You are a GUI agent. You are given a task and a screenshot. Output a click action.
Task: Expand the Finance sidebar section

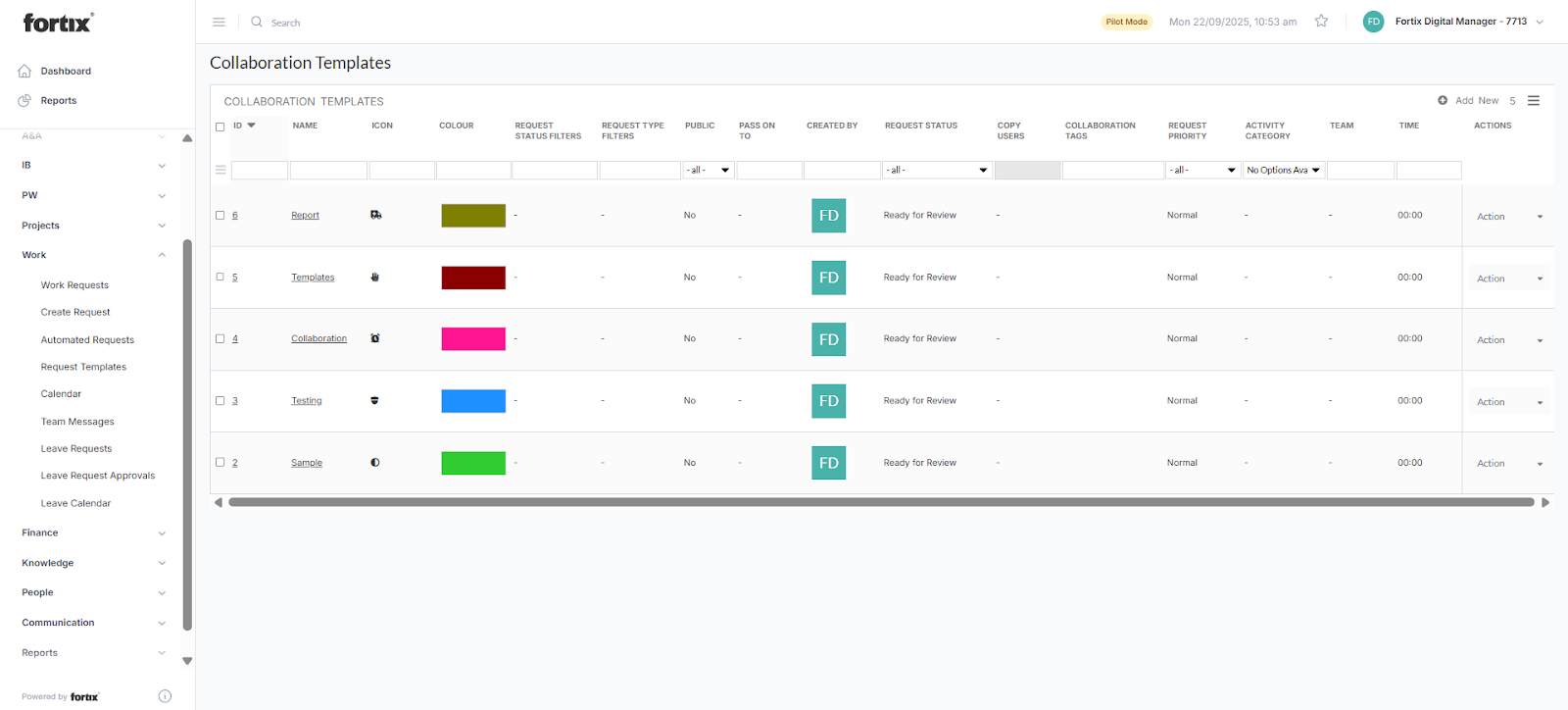click(93, 533)
